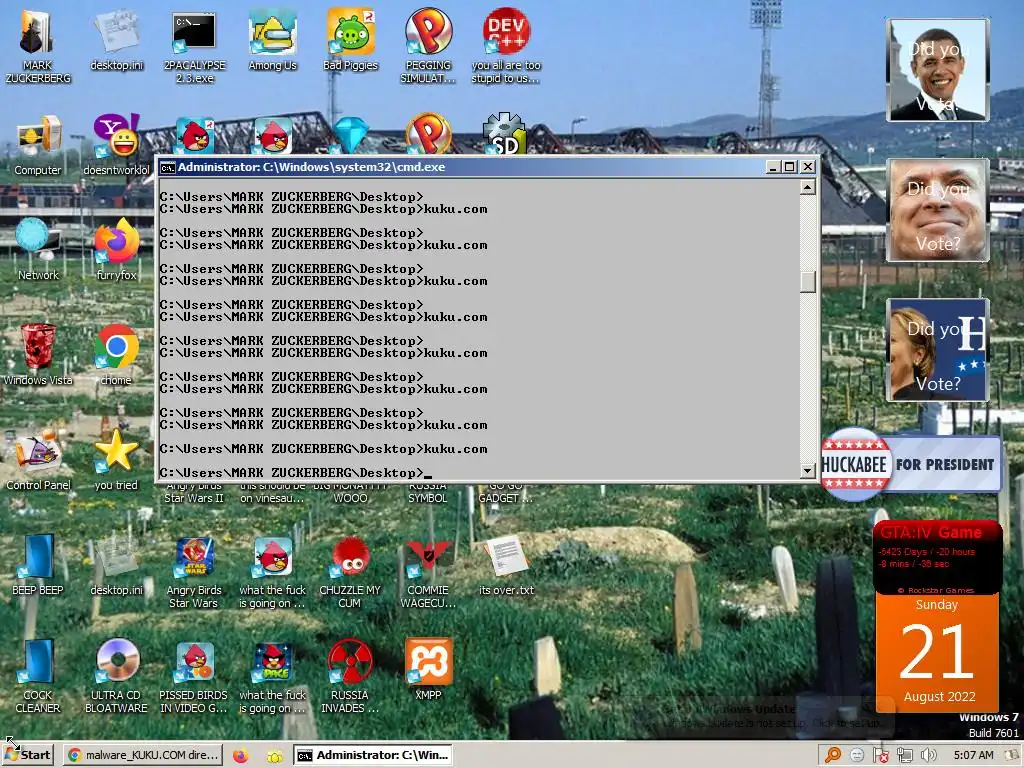Open the RUSSIA INVADES ... radiation icon
Image resolution: width=1024 pixels, height=768 pixels.
point(350,675)
